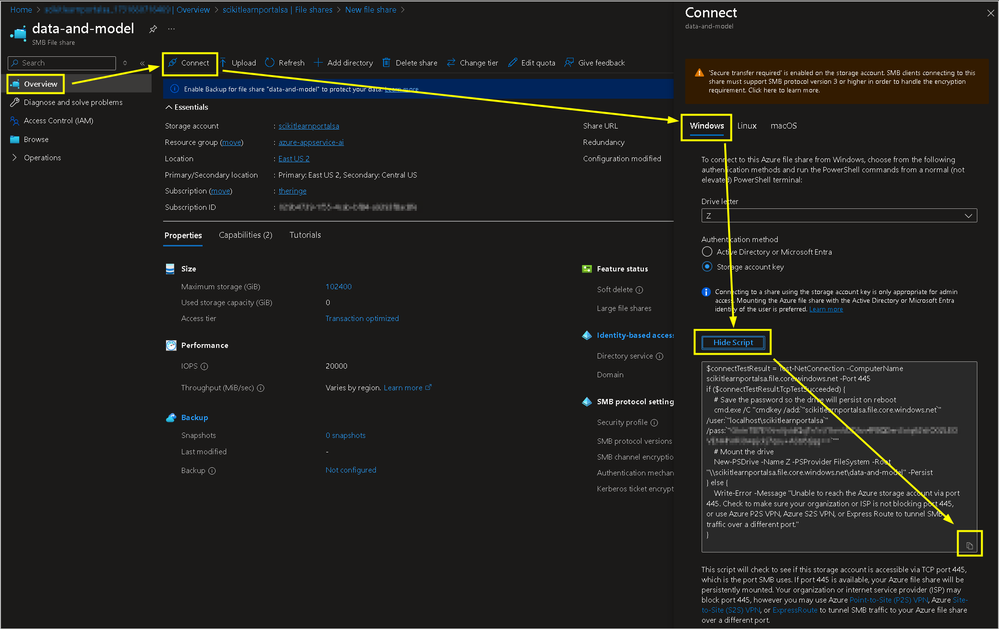Click move link next to Resource group
This screenshot has width=999, height=629.
(232, 143)
